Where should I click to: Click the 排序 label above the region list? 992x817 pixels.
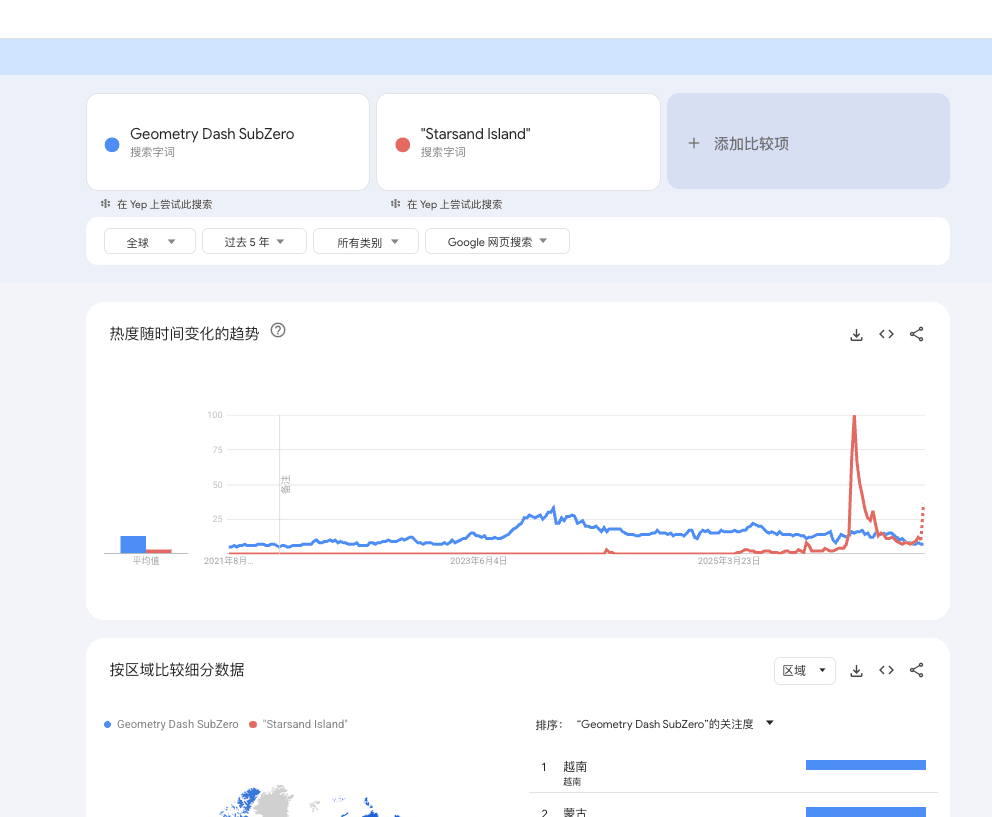549,725
